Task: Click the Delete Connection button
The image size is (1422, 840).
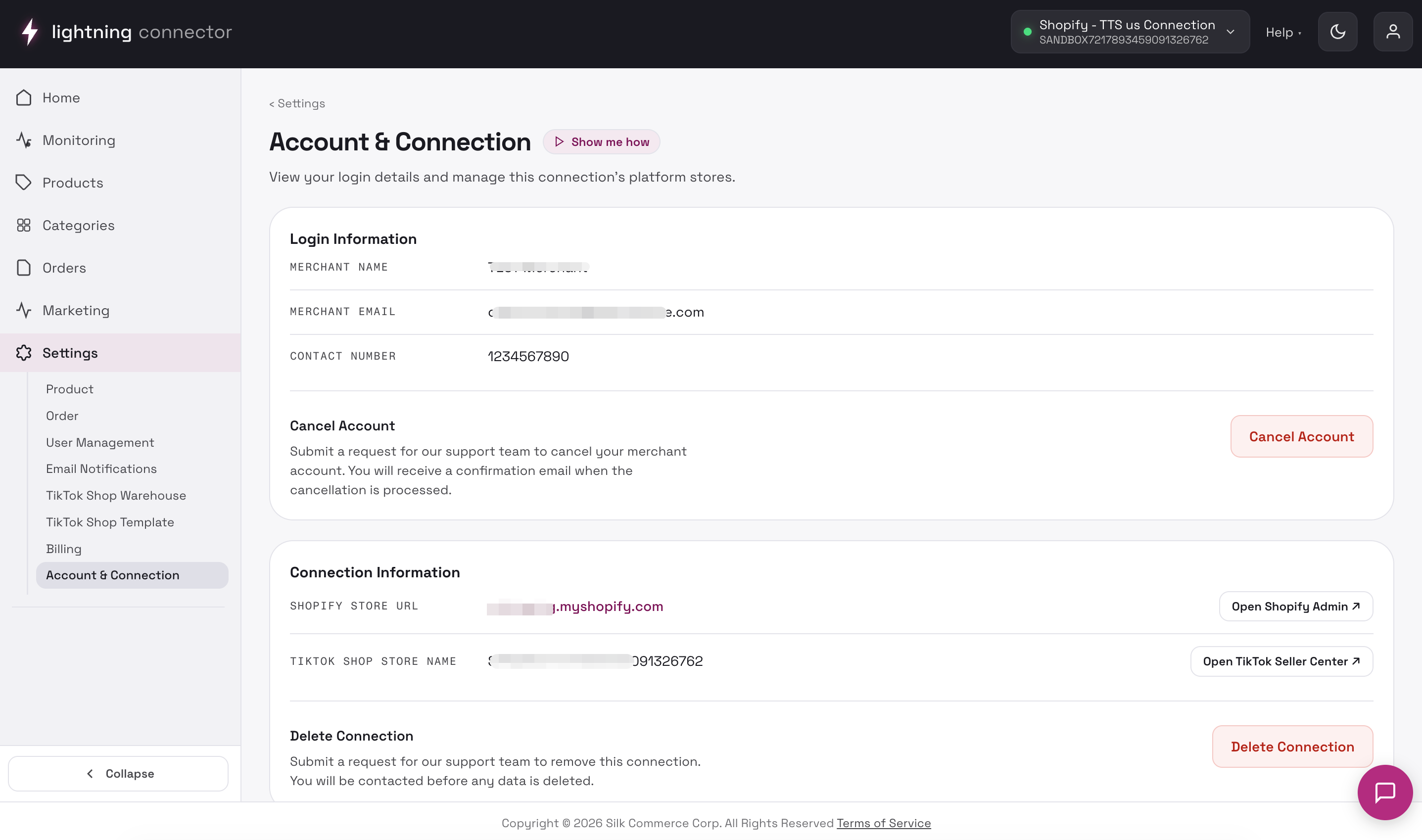Action: [1292, 747]
